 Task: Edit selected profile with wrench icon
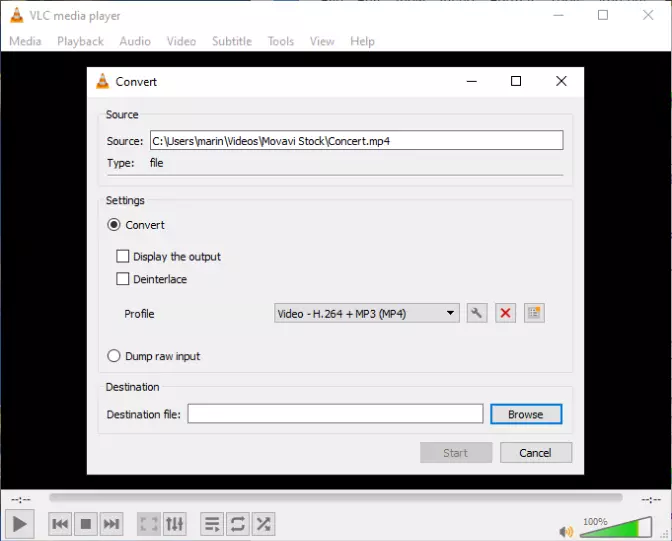(477, 313)
